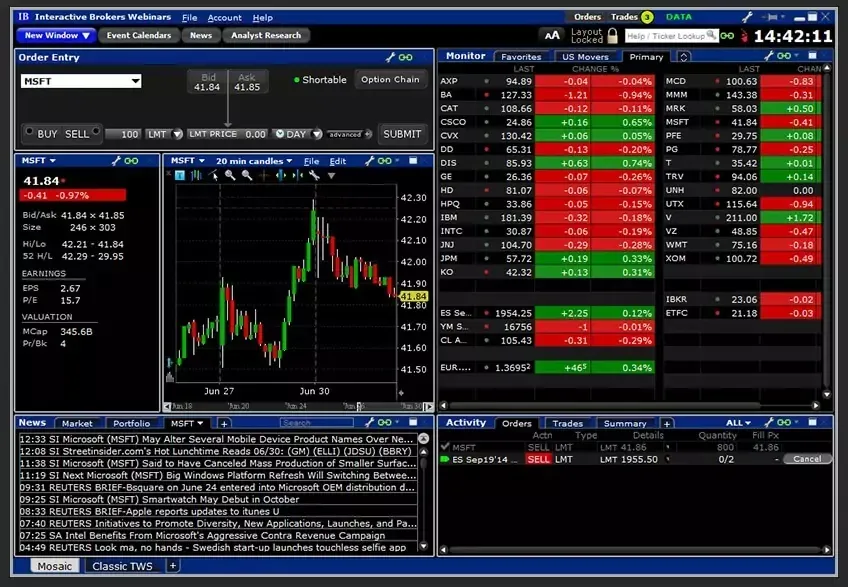Click green status indicator on ES Sep19'14 order

[x=445, y=459]
